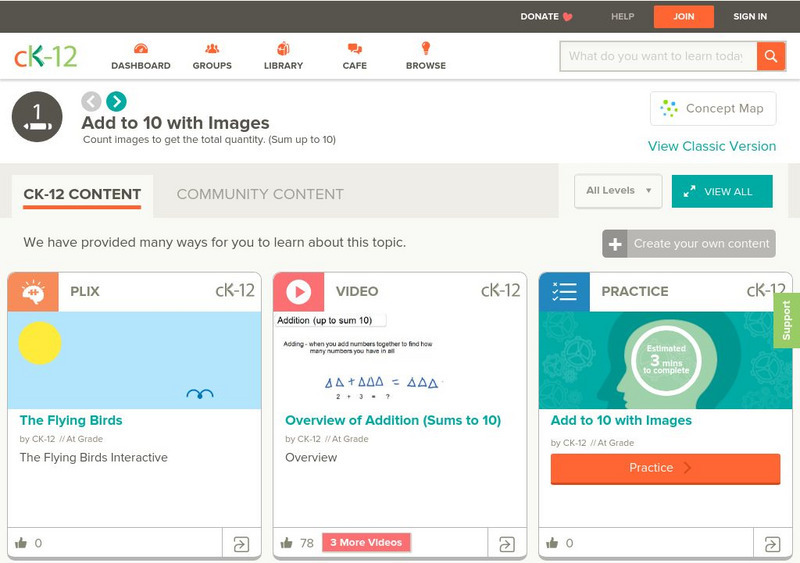Image resolution: width=800 pixels, height=563 pixels.
Task: Click The Flying Birds thumbnail
Action: click(134, 360)
